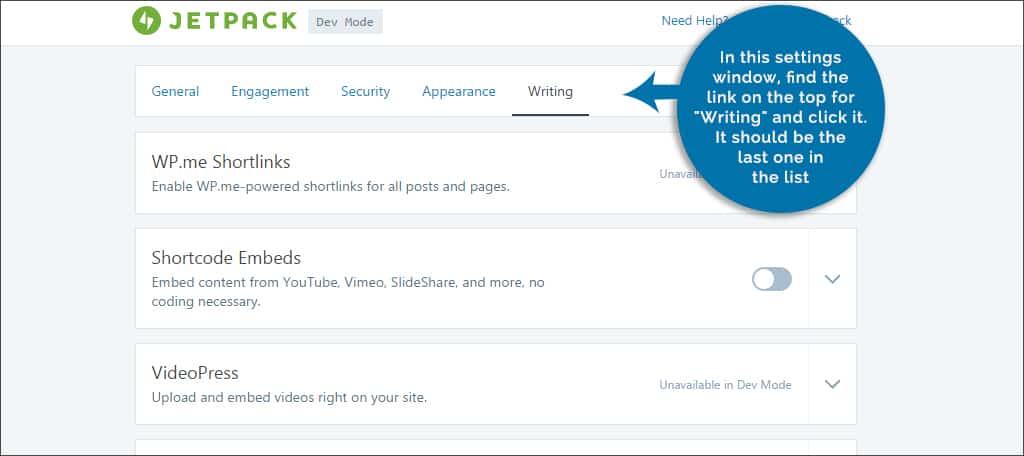Go to the Appearance tab

(459, 91)
